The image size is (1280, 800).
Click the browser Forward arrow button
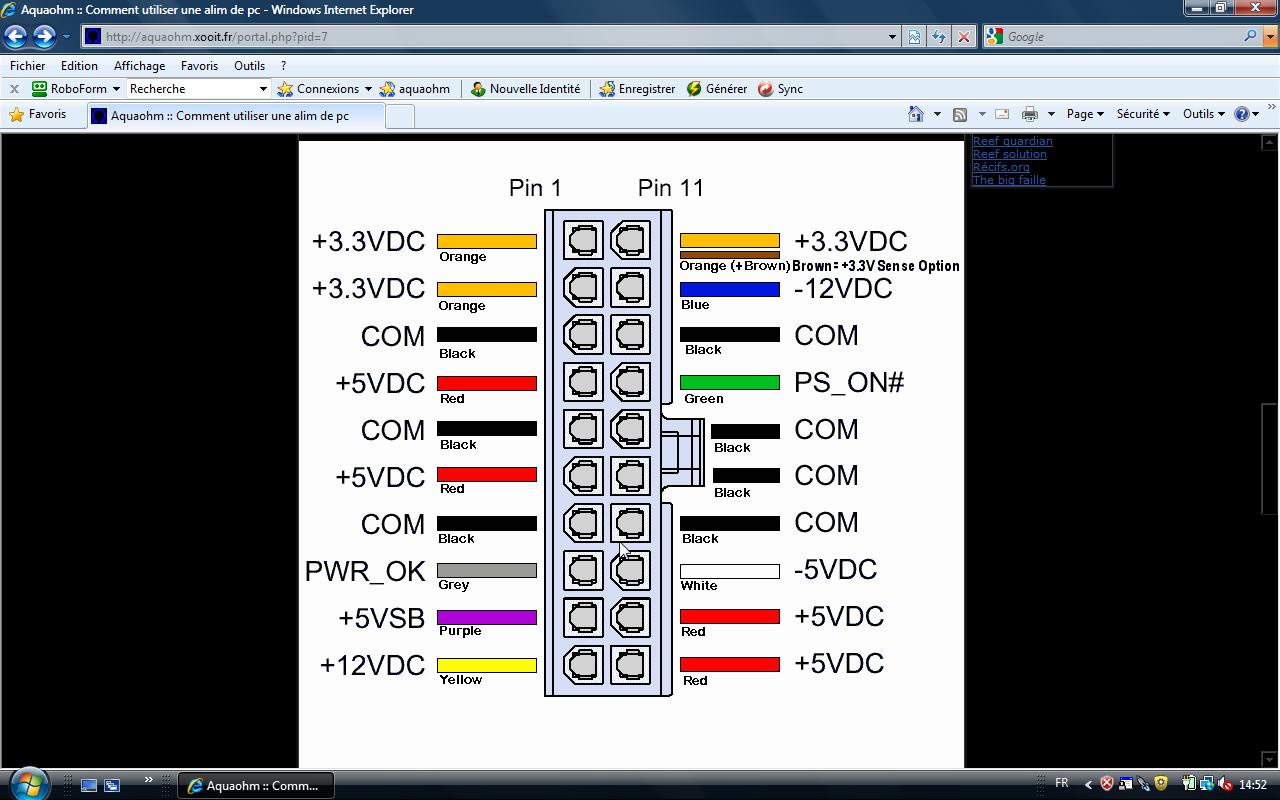coord(44,37)
